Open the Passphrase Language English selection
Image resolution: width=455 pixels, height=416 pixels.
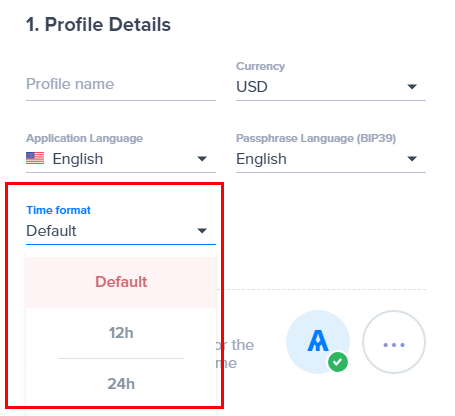331,159
